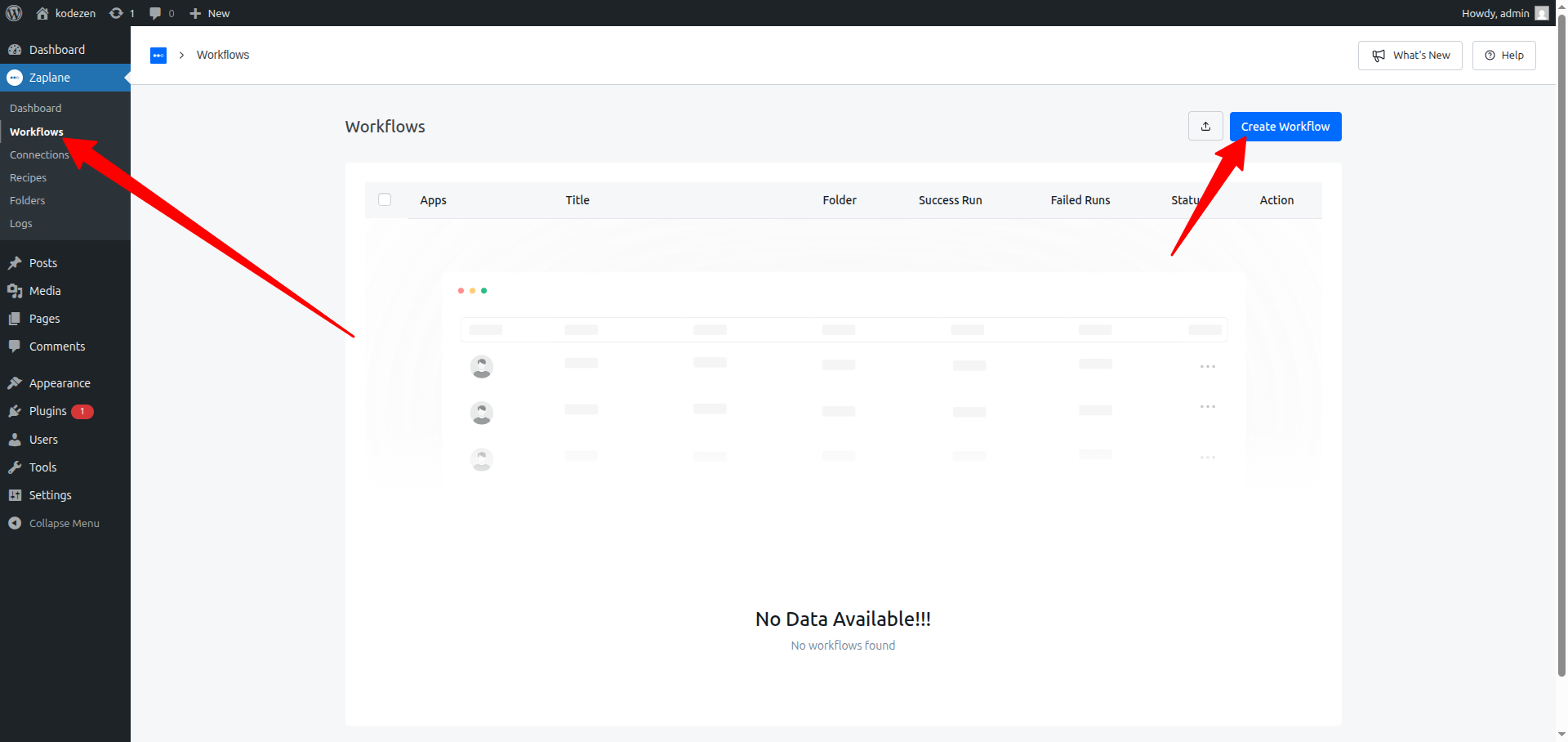Click the Plugins update badge showing 1

coord(82,412)
